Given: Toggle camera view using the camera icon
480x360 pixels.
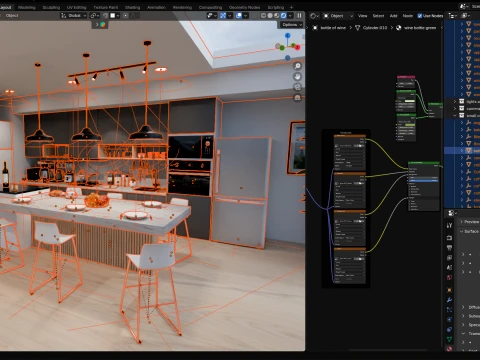Looking at the screenshot, I should point(298,87).
